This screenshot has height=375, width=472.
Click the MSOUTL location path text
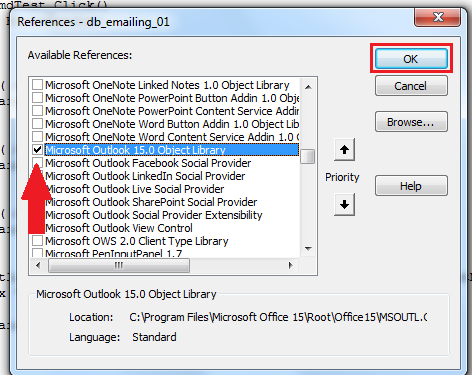tap(278, 317)
